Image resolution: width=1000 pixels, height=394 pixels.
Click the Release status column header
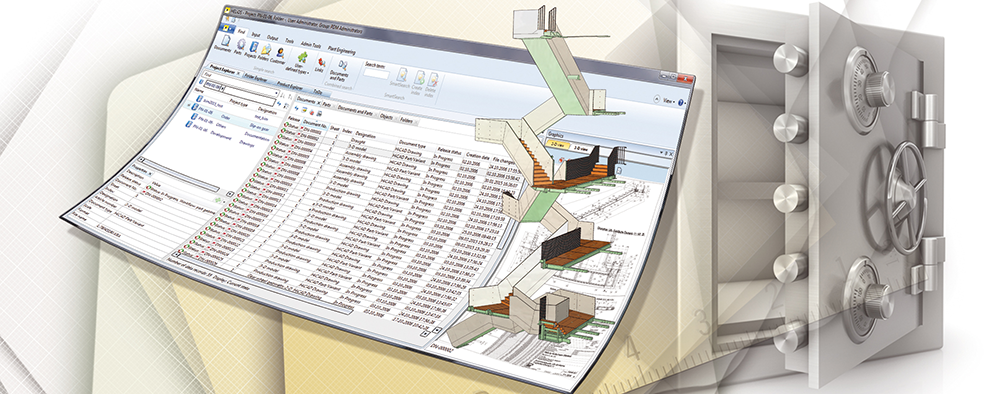coord(450,152)
